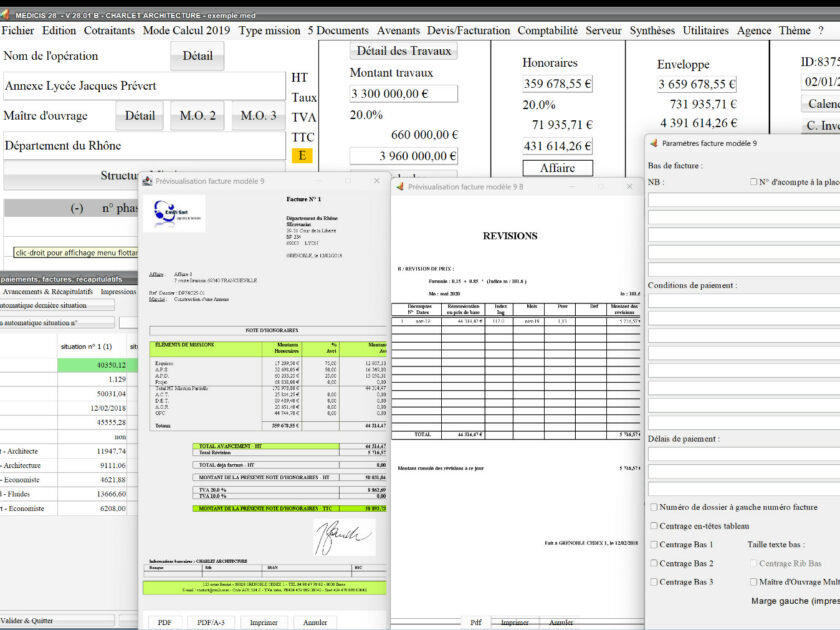Select the cell showing 12/02/2018
The height and width of the screenshot is (630, 840).
[92, 408]
